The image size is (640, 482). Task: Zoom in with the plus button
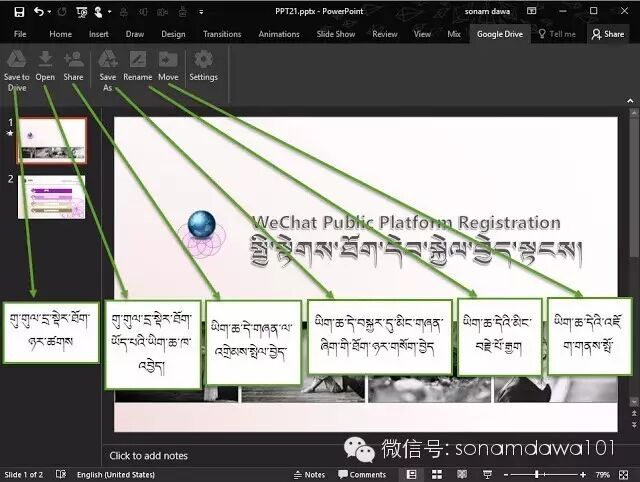coord(583,475)
